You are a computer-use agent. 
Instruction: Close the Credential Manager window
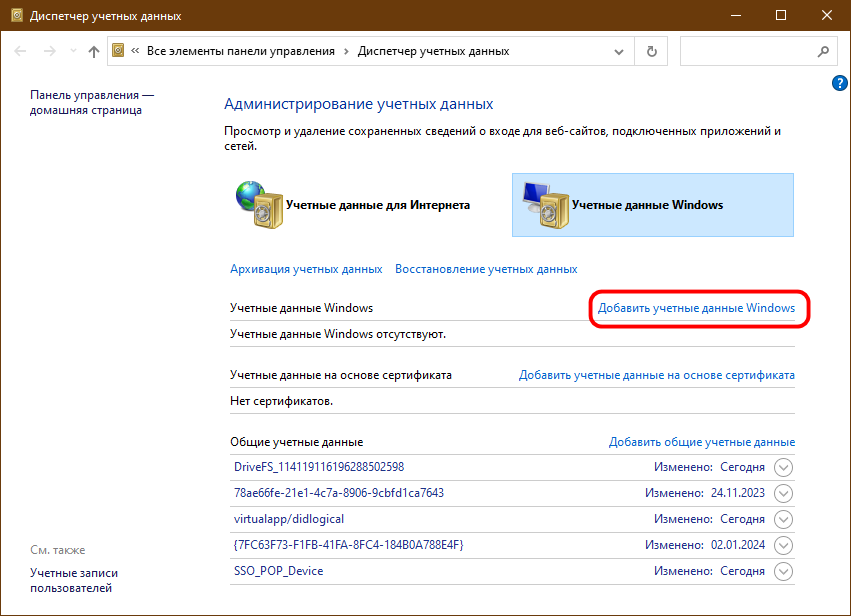827,15
